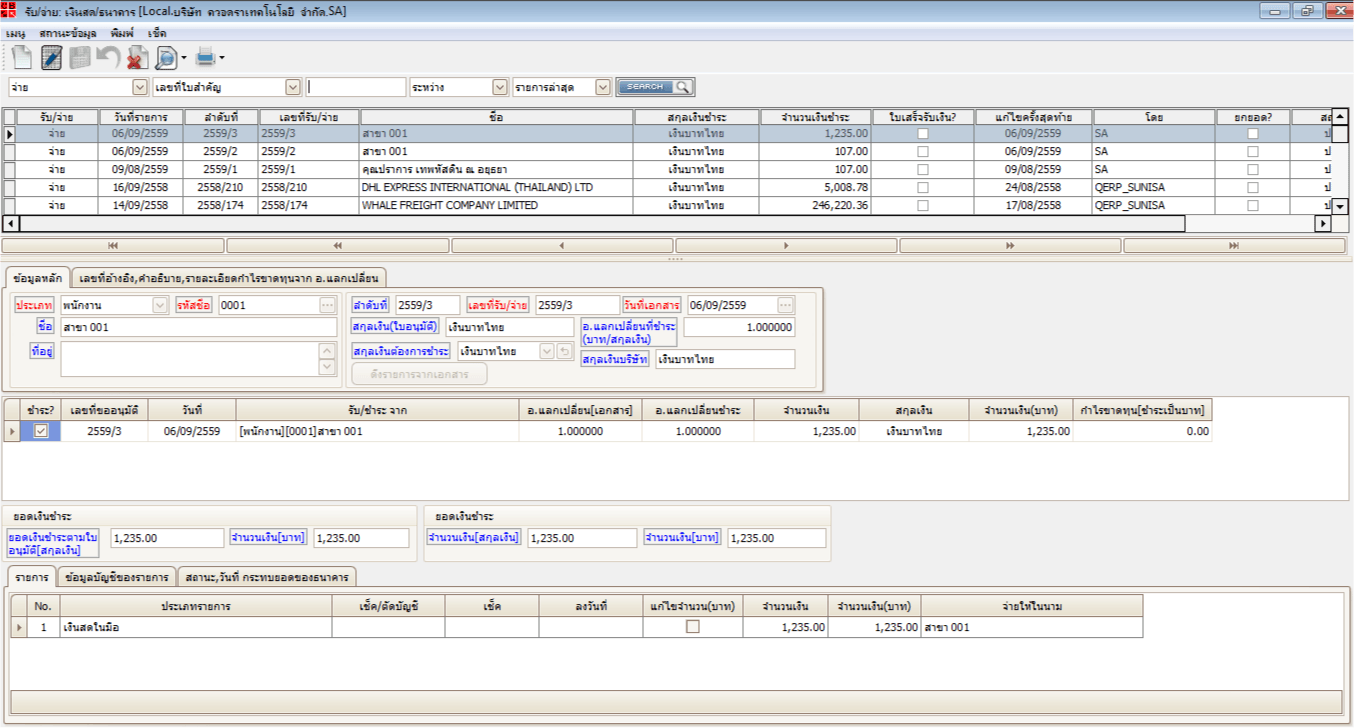Click the app icon in the title bar

(9, 10)
